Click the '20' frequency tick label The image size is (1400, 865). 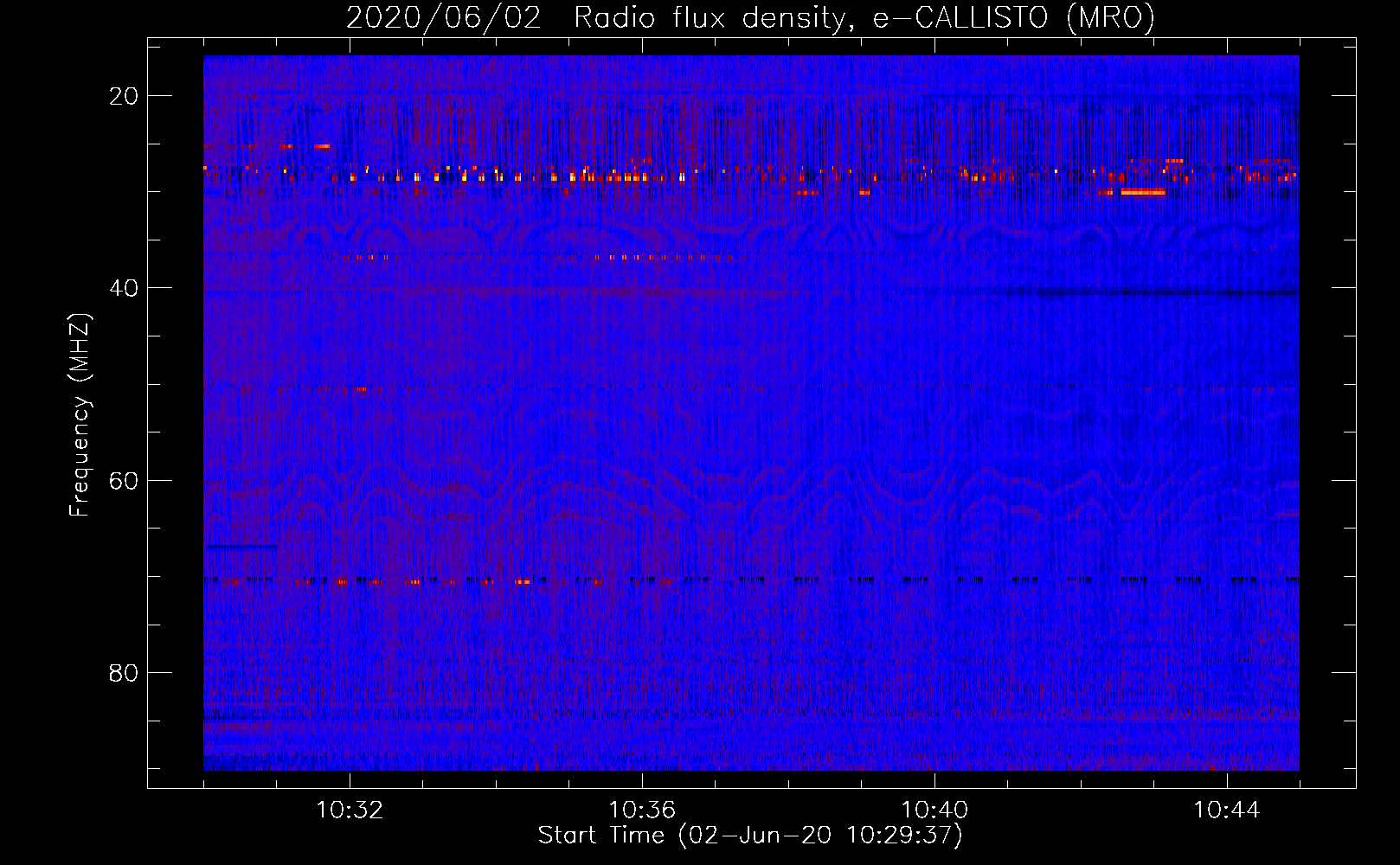pos(124,96)
